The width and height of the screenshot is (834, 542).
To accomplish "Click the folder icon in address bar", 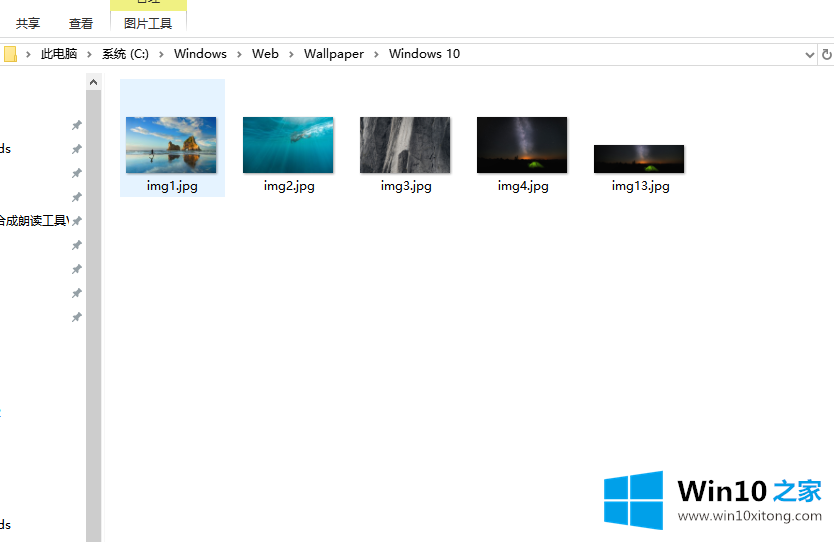I will pyautogui.click(x=10, y=54).
